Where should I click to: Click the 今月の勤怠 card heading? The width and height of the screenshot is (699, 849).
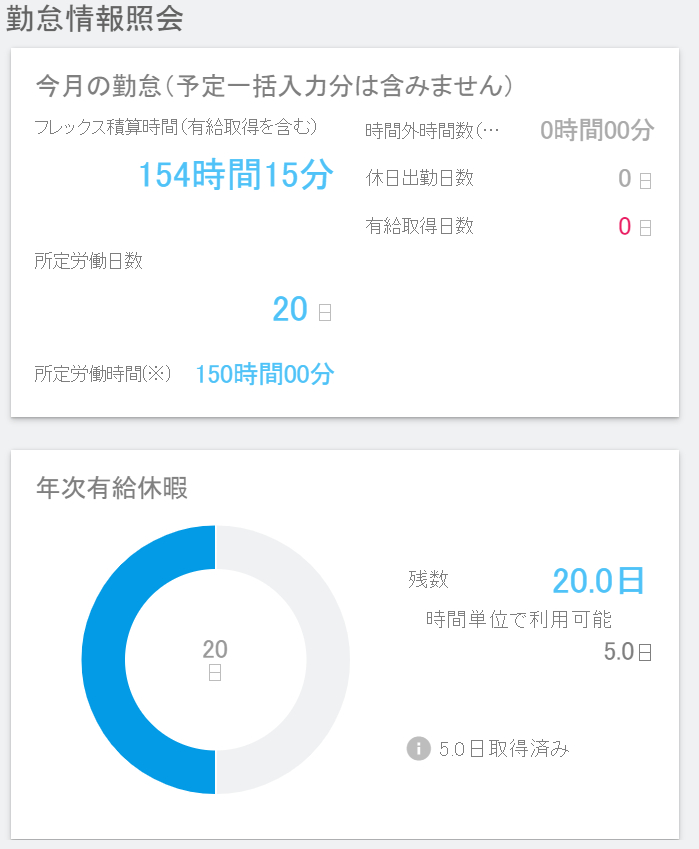click(275, 86)
